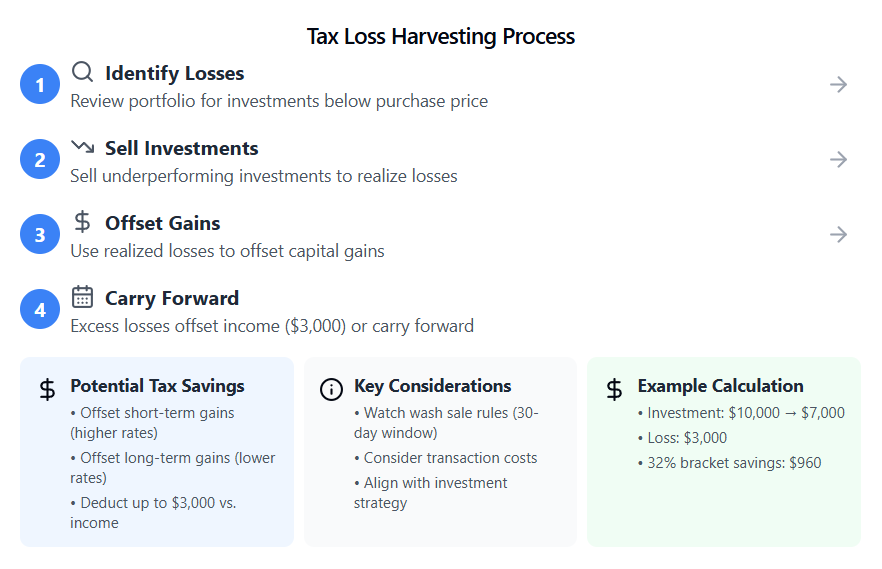Image resolution: width=882 pixels, height=569 pixels.
Task: Click the info icon beside Key Considerations
Action: click(x=331, y=390)
